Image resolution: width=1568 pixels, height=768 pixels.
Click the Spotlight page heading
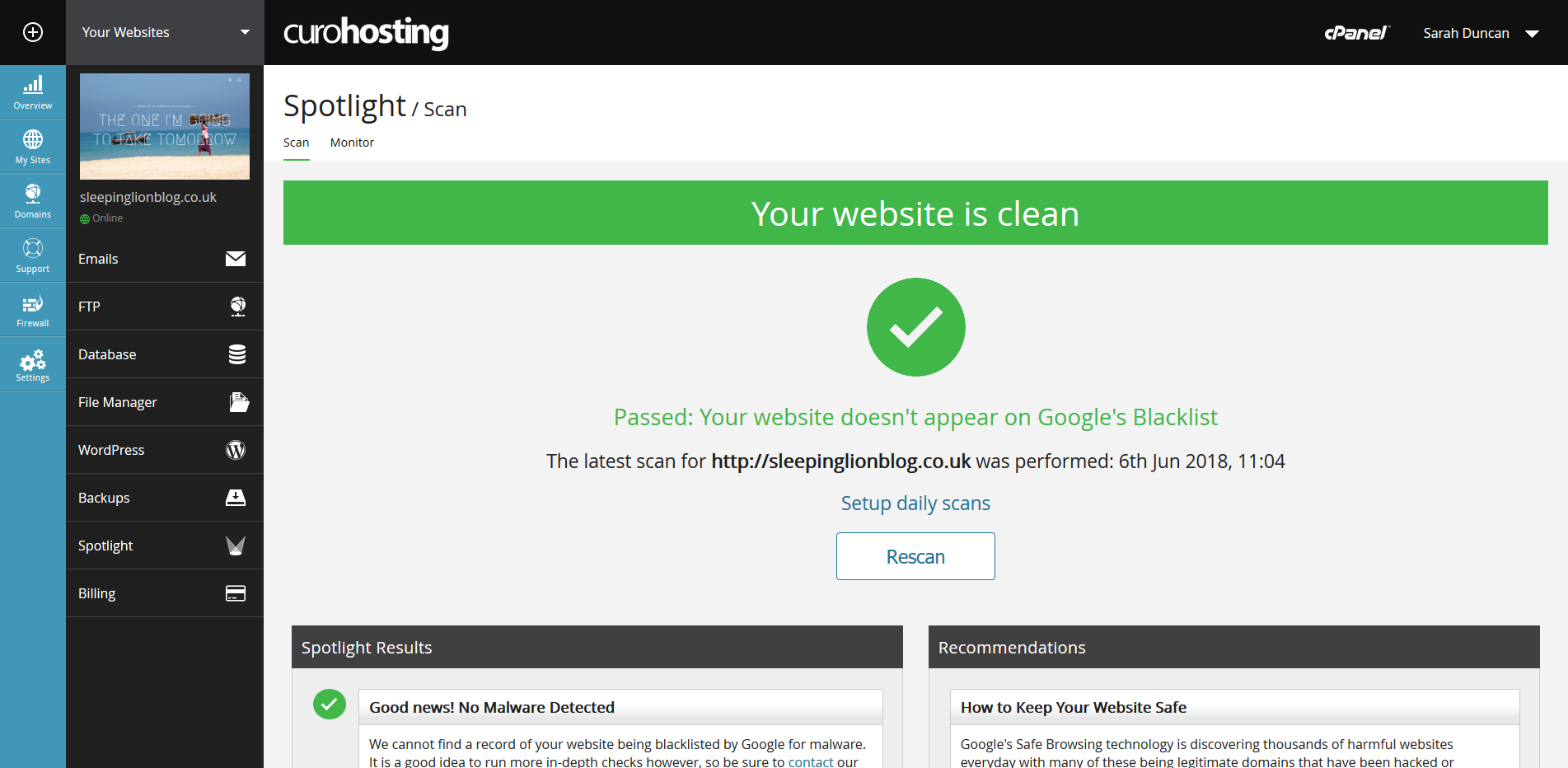[x=344, y=106]
